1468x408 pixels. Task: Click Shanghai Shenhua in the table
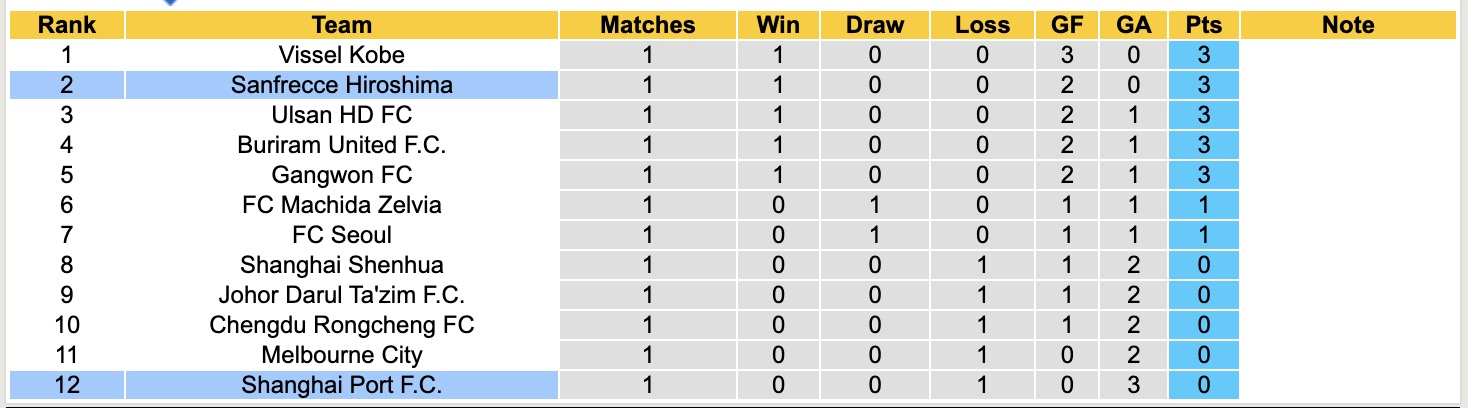pyautogui.click(x=341, y=265)
